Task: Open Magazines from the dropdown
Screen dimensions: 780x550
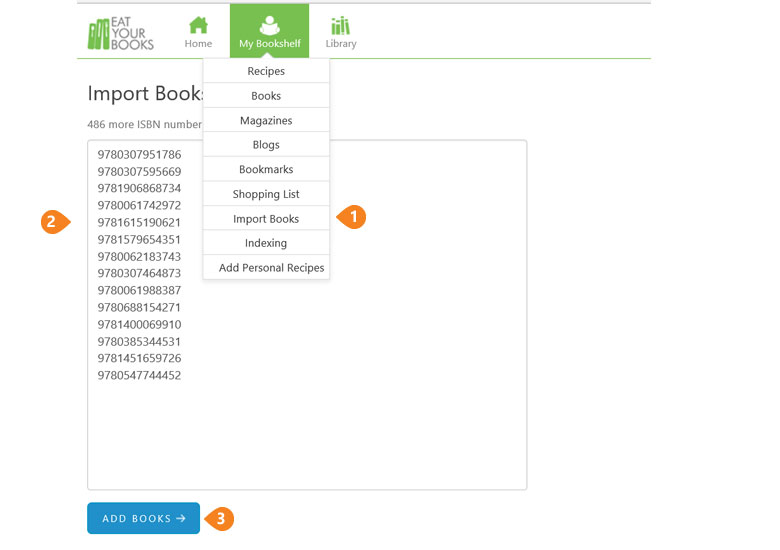Action: pos(266,121)
